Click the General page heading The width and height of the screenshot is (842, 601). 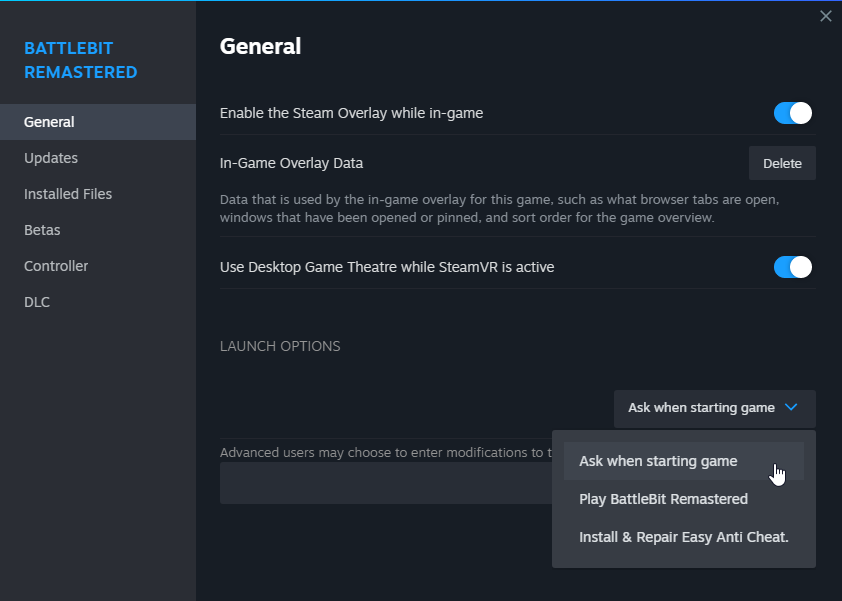(260, 46)
